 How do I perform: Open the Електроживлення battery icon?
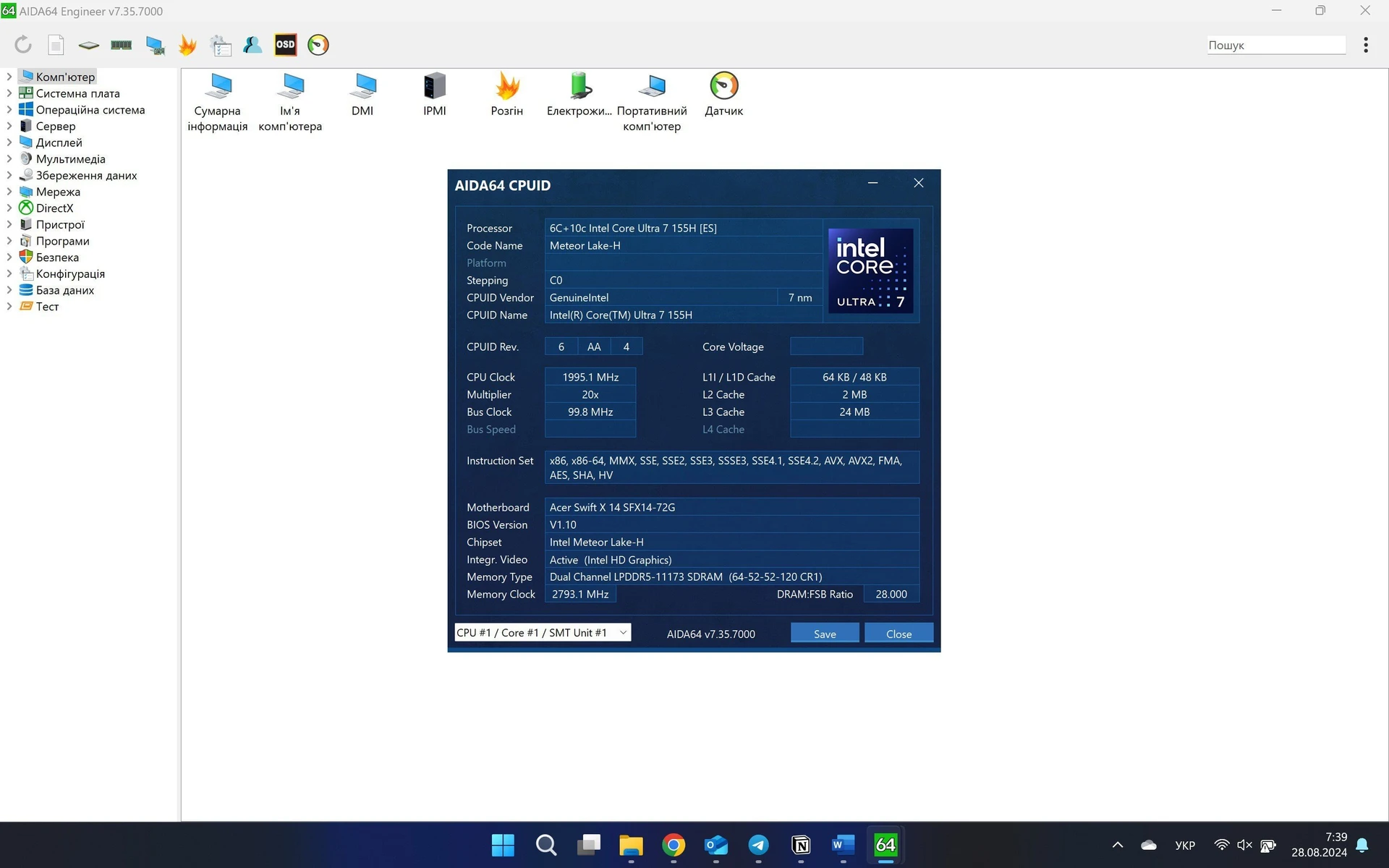[579, 95]
